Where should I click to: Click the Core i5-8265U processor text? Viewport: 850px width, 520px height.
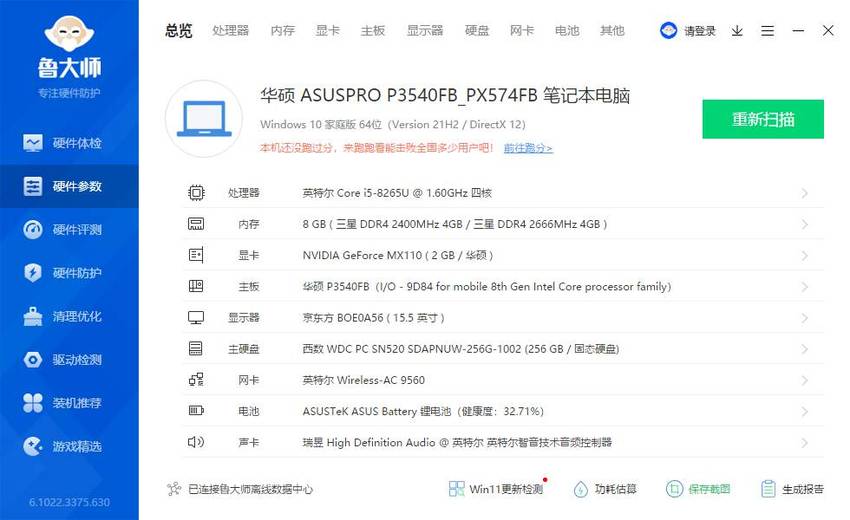[397, 193]
